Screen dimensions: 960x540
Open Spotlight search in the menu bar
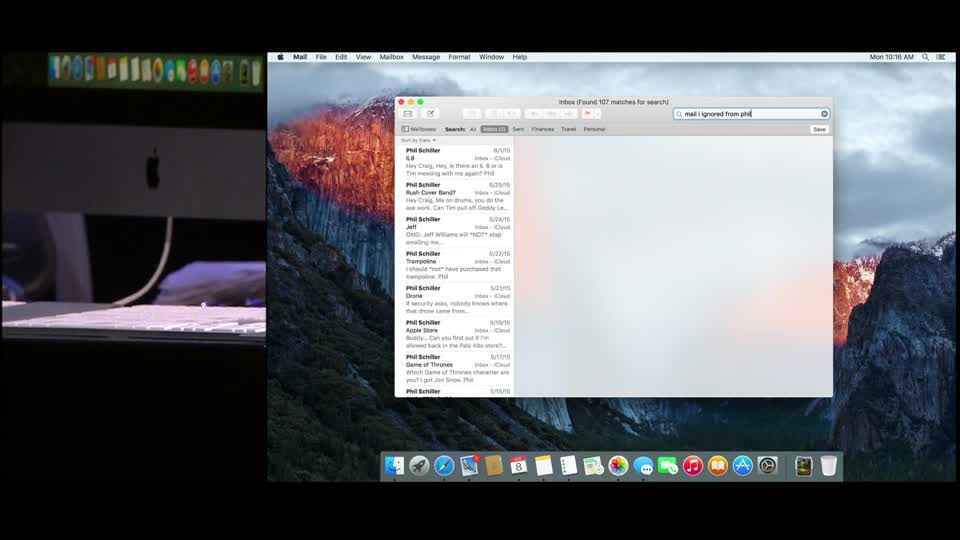(925, 57)
